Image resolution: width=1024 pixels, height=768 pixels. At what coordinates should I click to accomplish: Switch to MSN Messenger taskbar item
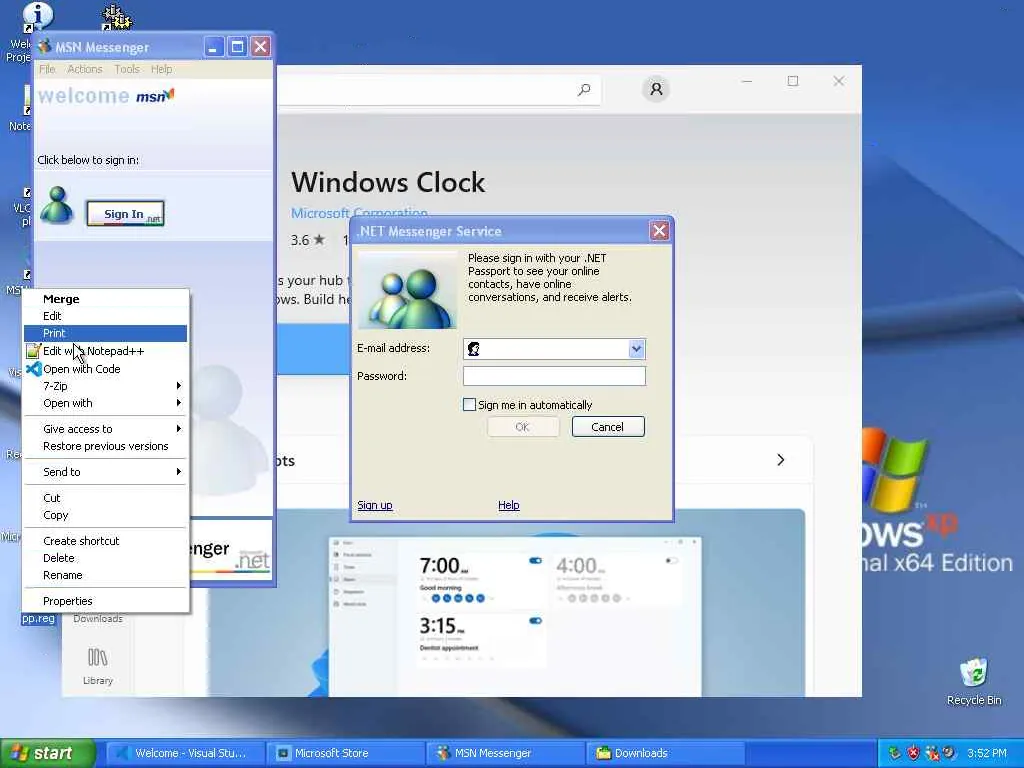point(505,753)
